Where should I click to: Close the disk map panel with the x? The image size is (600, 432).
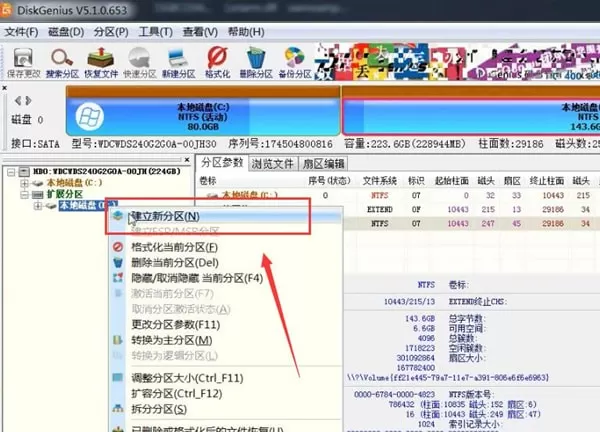click(4, 88)
